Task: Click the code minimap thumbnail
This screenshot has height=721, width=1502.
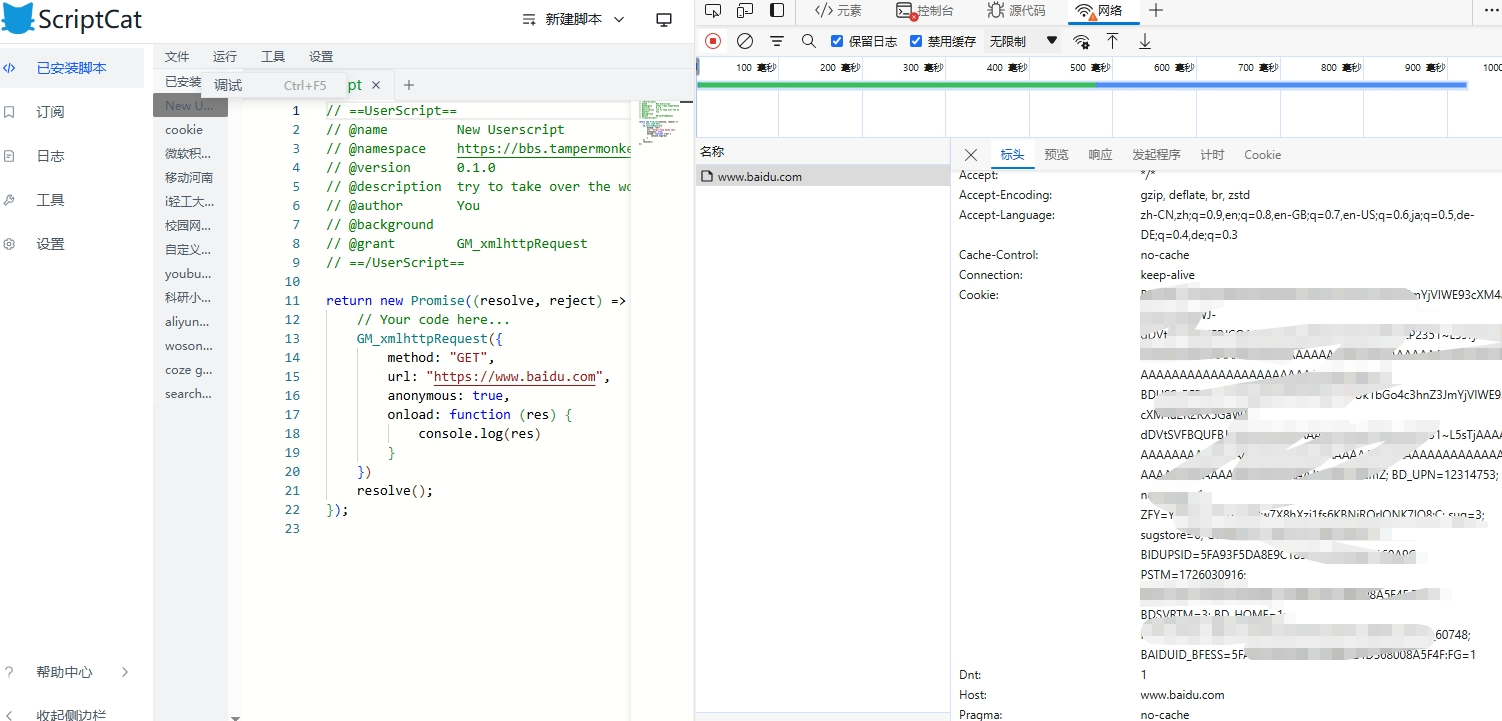Action: pyautogui.click(x=659, y=122)
